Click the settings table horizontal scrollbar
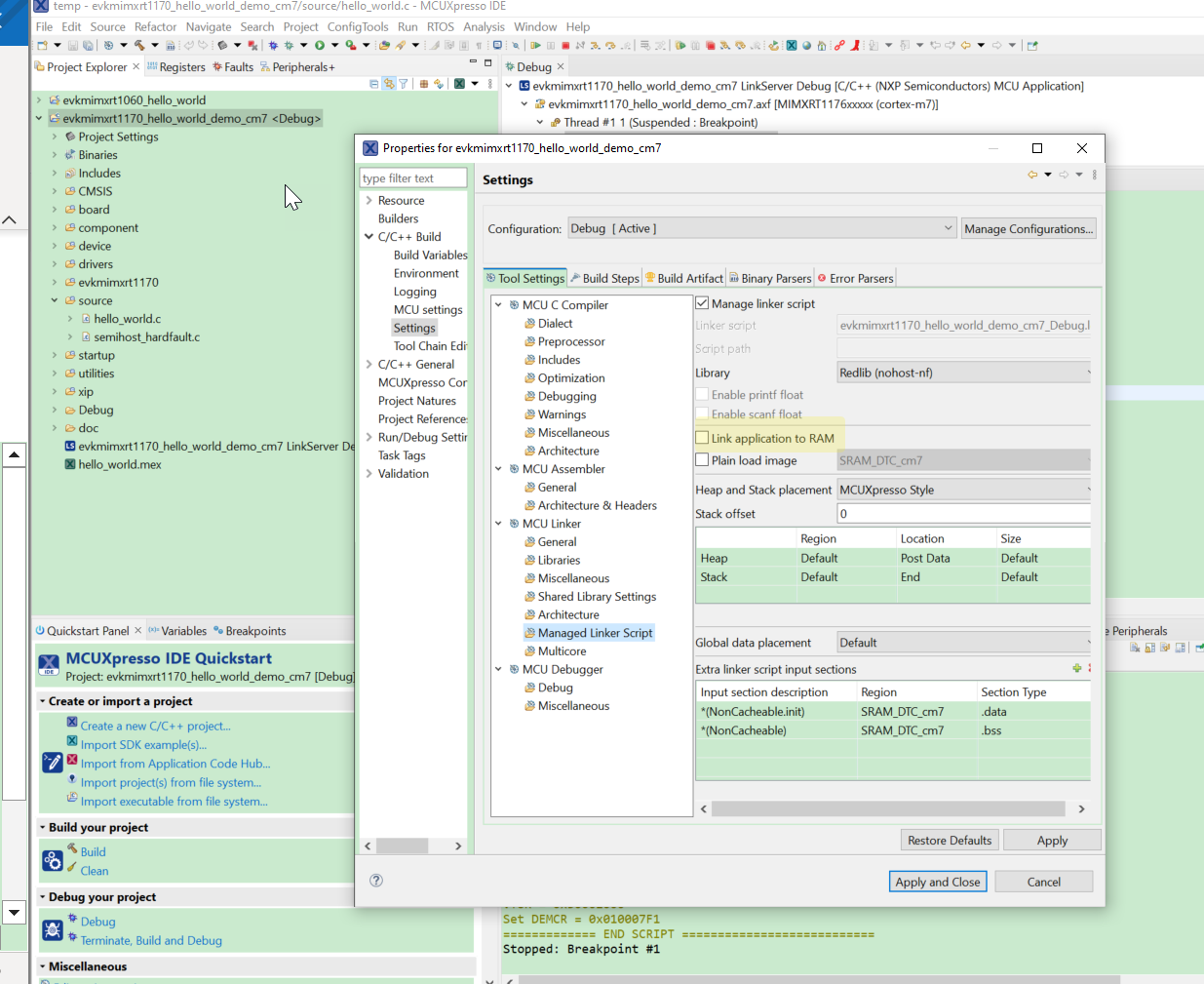 pos(887,808)
